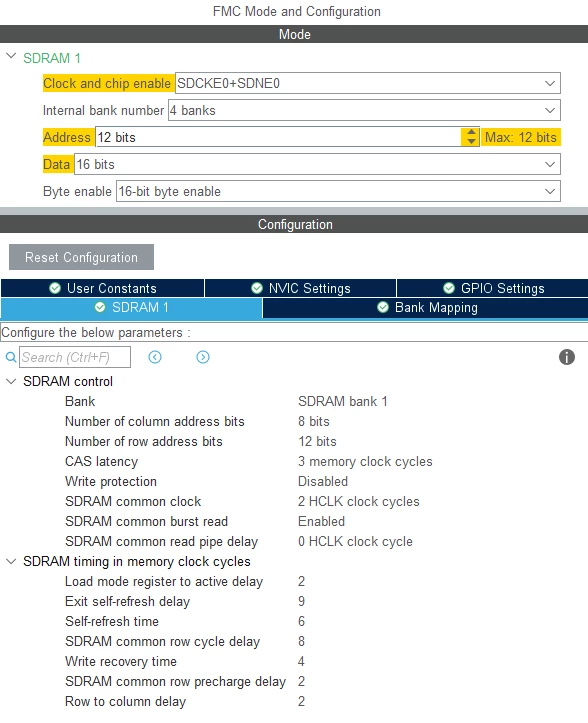This screenshot has height=723, width=588.
Task: Click the Clock and chip enable label
Action: pyautogui.click(x=107, y=83)
